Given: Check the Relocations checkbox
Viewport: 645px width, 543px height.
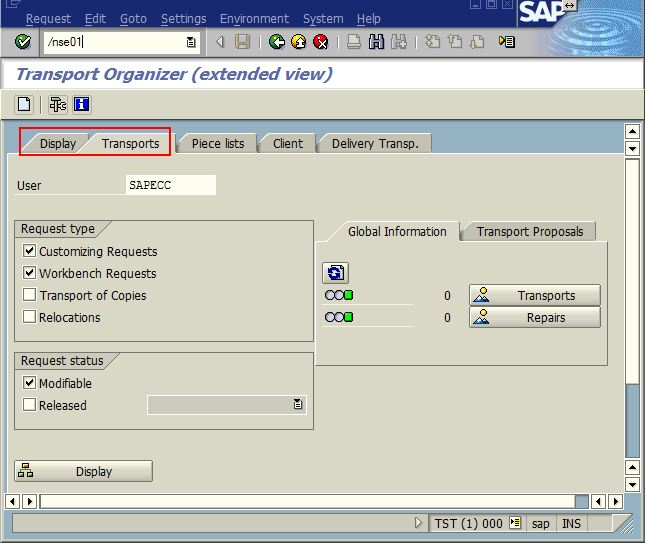Looking at the screenshot, I should (29, 316).
